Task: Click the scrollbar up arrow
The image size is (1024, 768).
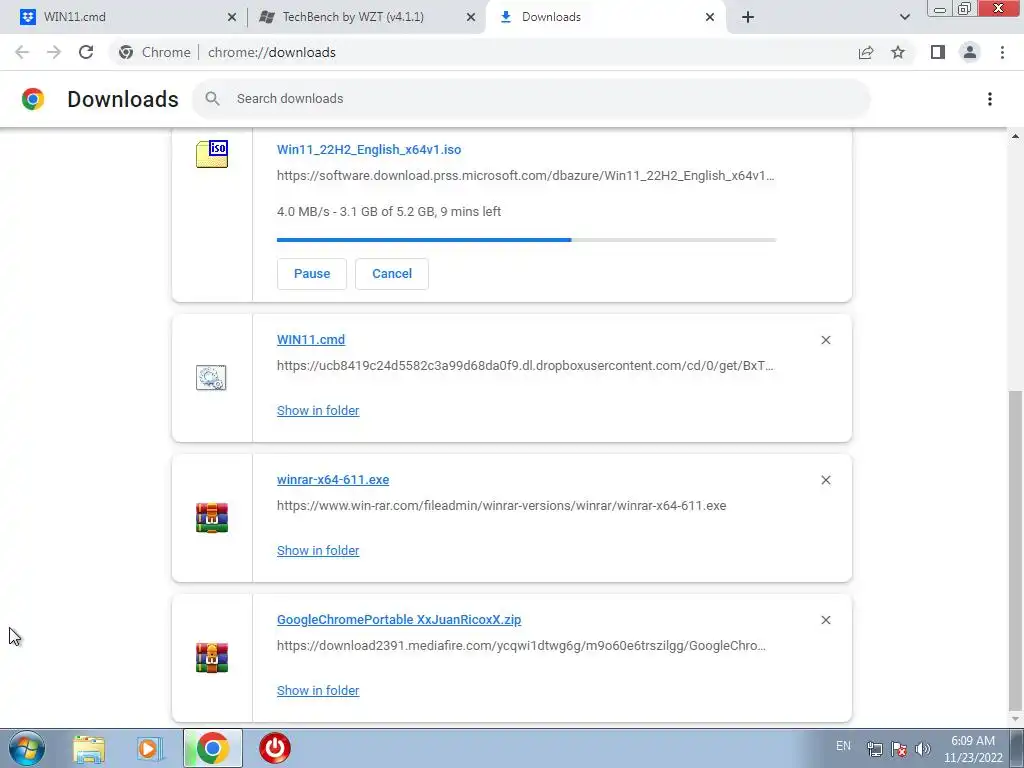Action: (1015, 136)
